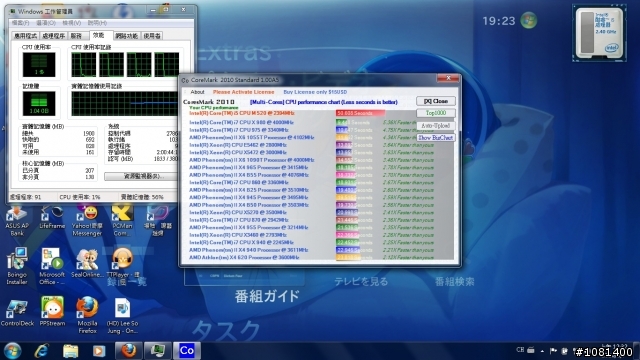Activate the CoreMark 'Co' taskbar button
Image resolution: width=640 pixels, height=360 pixels.
click(x=187, y=351)
